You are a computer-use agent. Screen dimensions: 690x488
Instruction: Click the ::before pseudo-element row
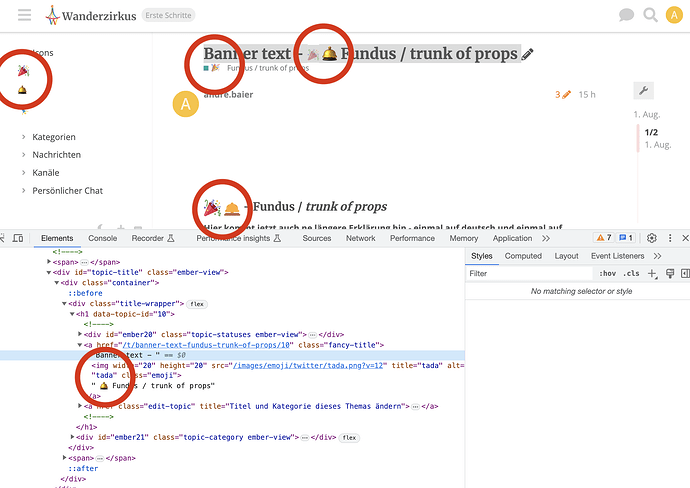(x=85, y=293)
